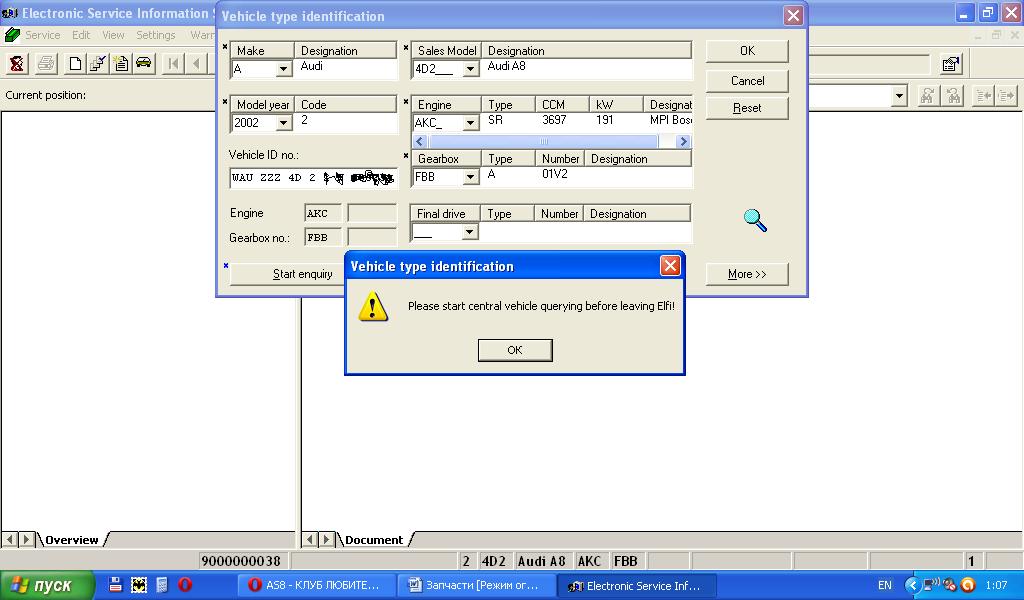The width and height of the screenshot is (1024, 600).
Task: Click the exit icon with red X
Action: click(x=17, y=64)
